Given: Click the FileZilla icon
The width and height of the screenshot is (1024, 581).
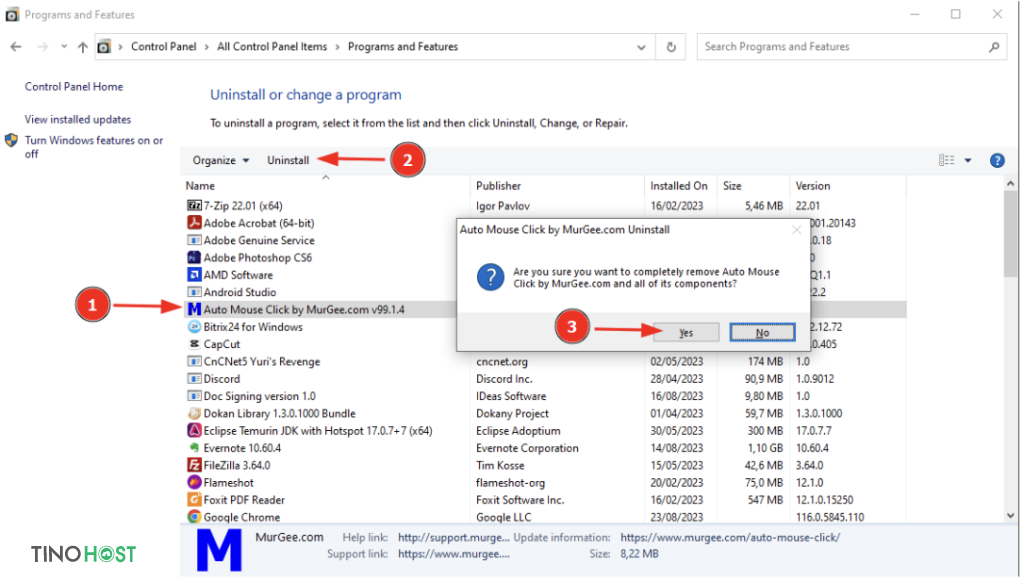Looking at the screenshot, I should click(x=194, y=465).
